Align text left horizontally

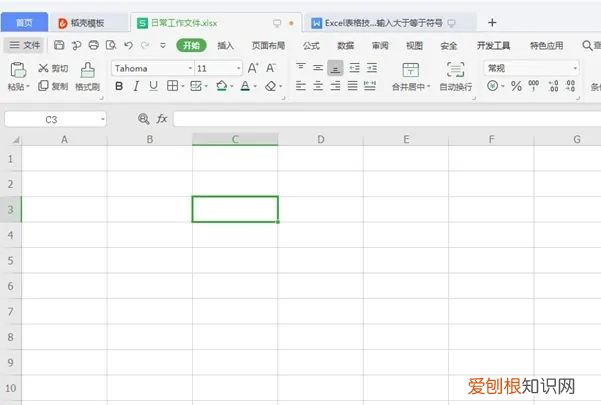coord(301,85)
